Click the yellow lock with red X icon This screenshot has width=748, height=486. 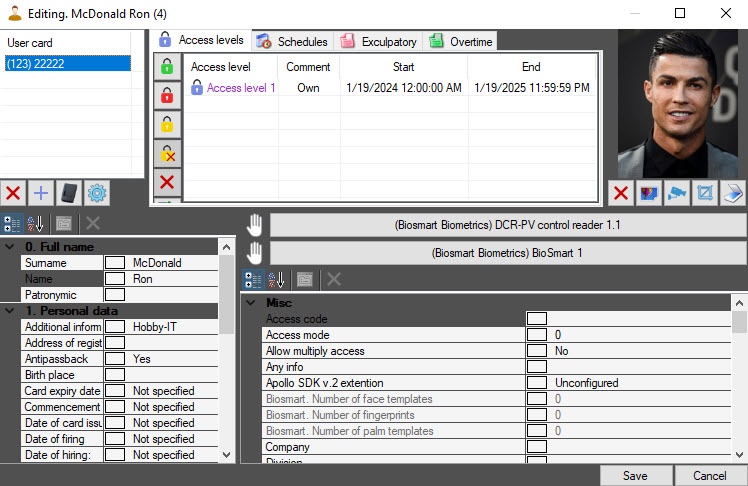[x=167, y=154]
